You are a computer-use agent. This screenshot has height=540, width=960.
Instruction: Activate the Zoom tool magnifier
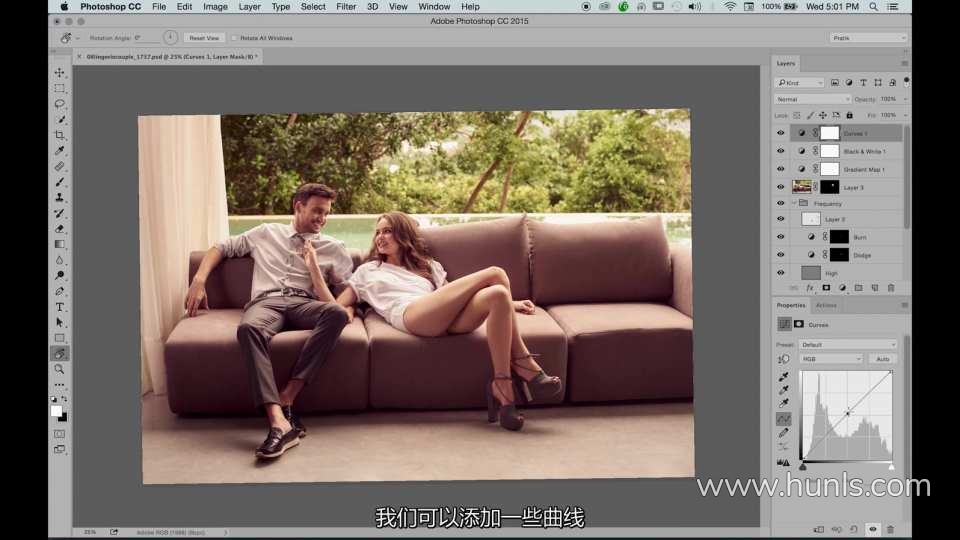[60, 369]
